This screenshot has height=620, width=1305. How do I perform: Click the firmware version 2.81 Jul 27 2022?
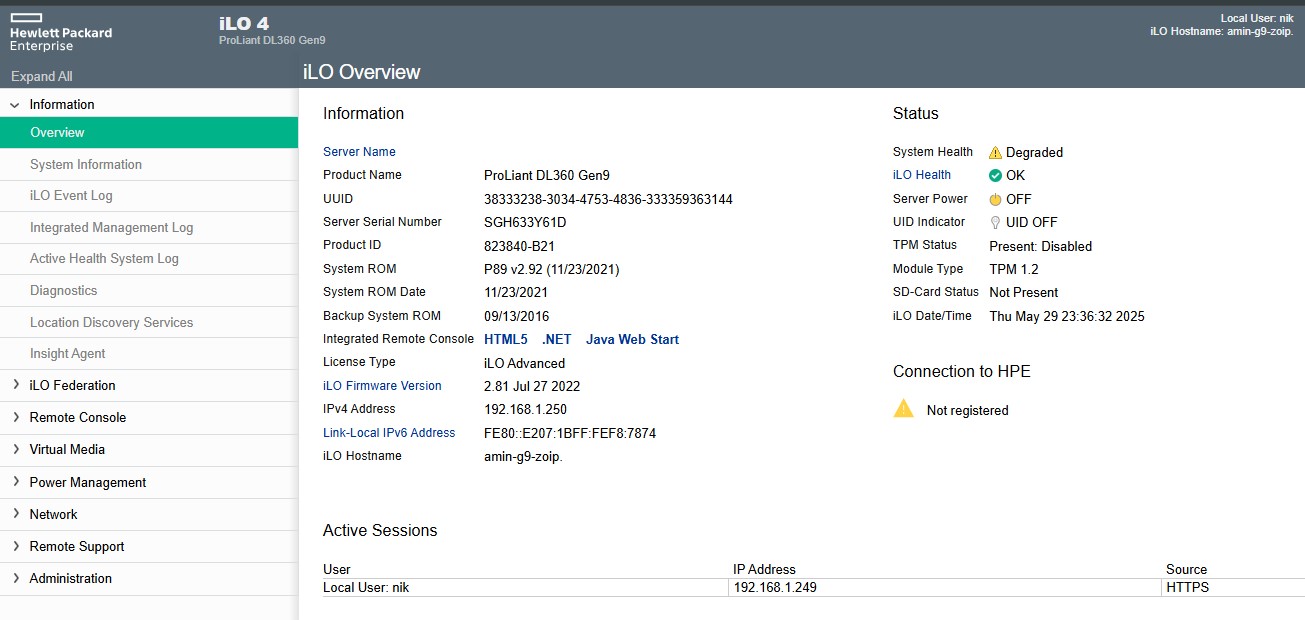[532, 386]
